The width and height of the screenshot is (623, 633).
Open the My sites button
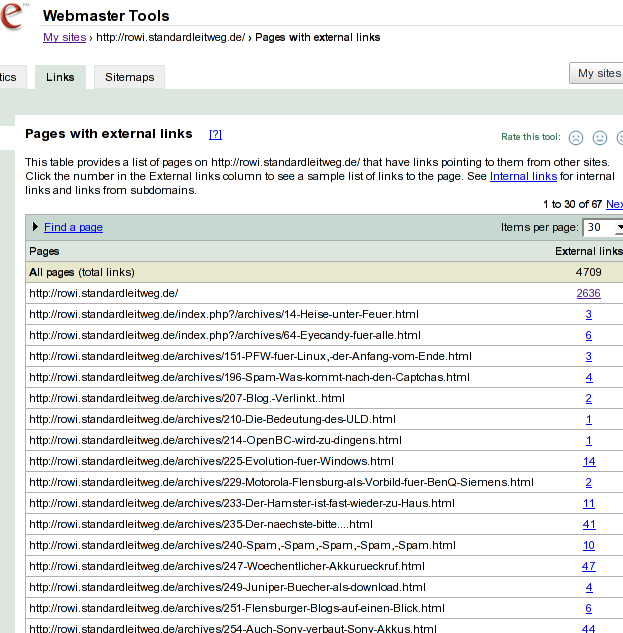pyautogui.click(x=598, y=73)
